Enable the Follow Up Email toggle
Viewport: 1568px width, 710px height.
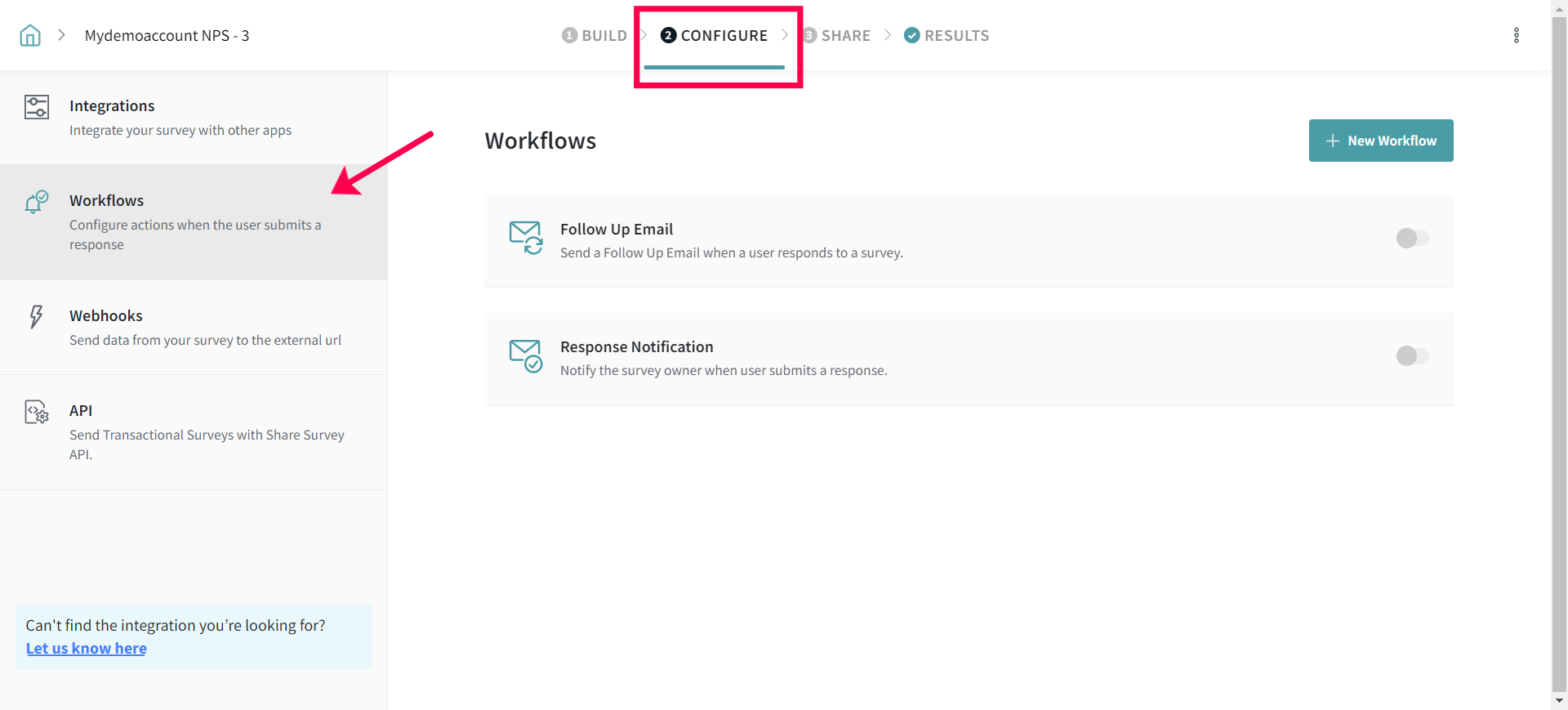coord(1412,238)
